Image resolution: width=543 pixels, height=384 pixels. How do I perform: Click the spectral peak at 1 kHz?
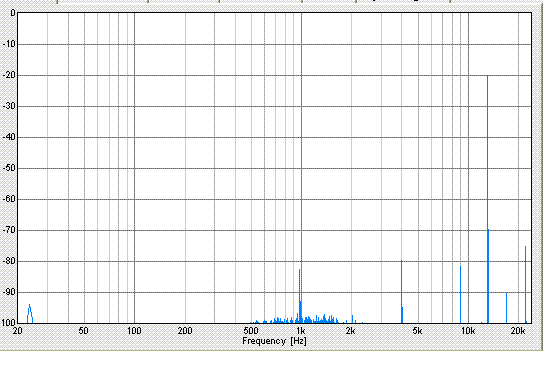(x=300, y=296)
